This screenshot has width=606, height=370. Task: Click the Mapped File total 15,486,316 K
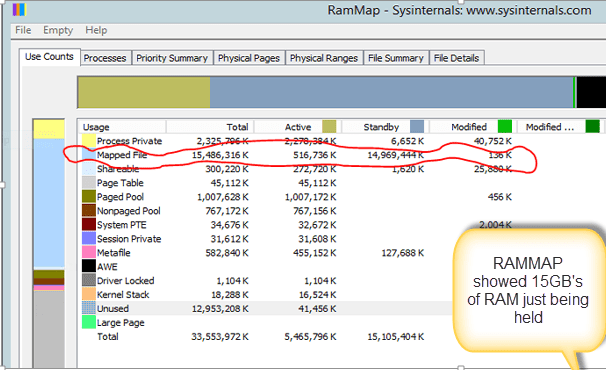tap(220, 155)
